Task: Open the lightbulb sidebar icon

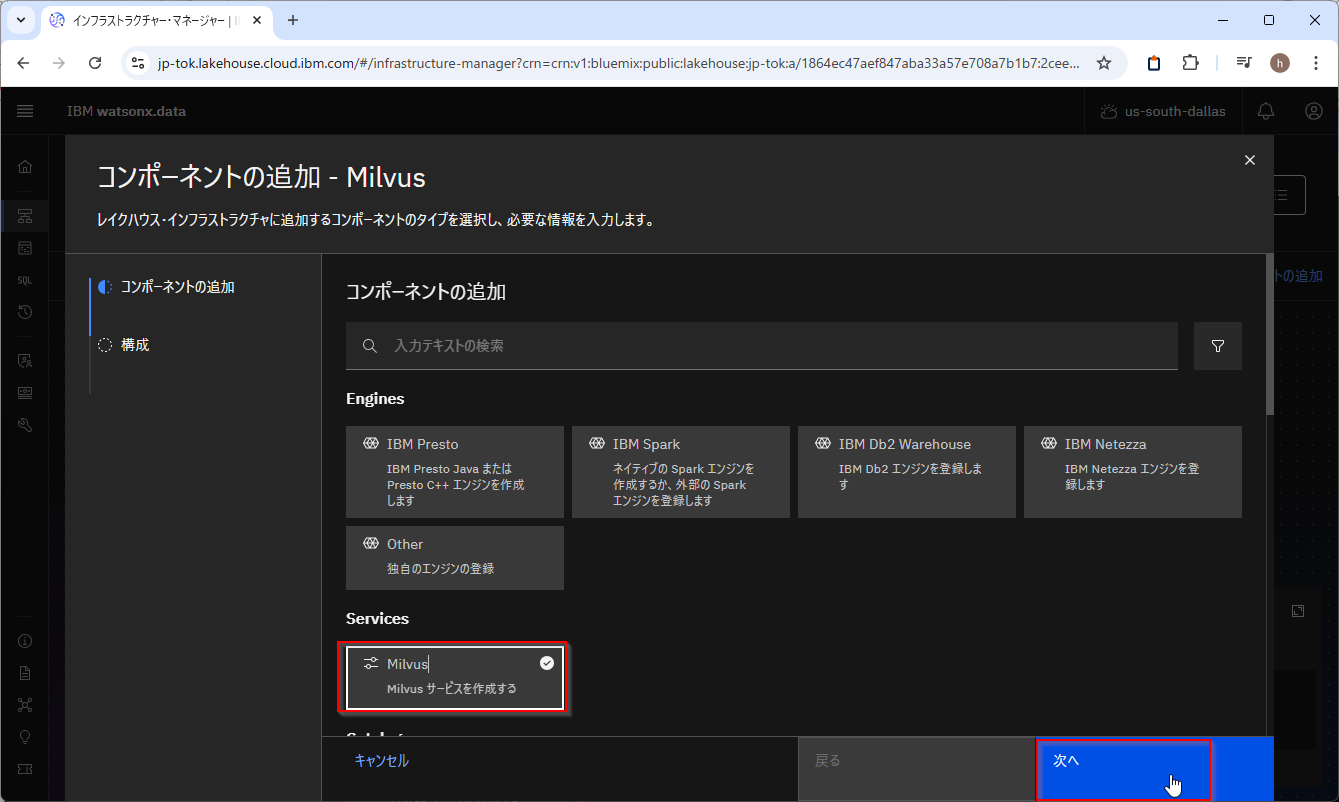Action: pos(25,737)
